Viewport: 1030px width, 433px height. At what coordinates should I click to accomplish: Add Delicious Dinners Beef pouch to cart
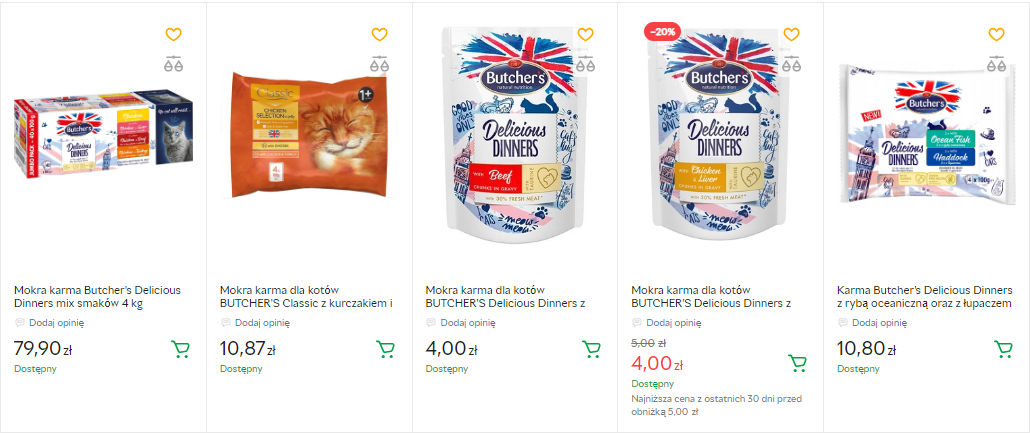(x=591, y=349)
